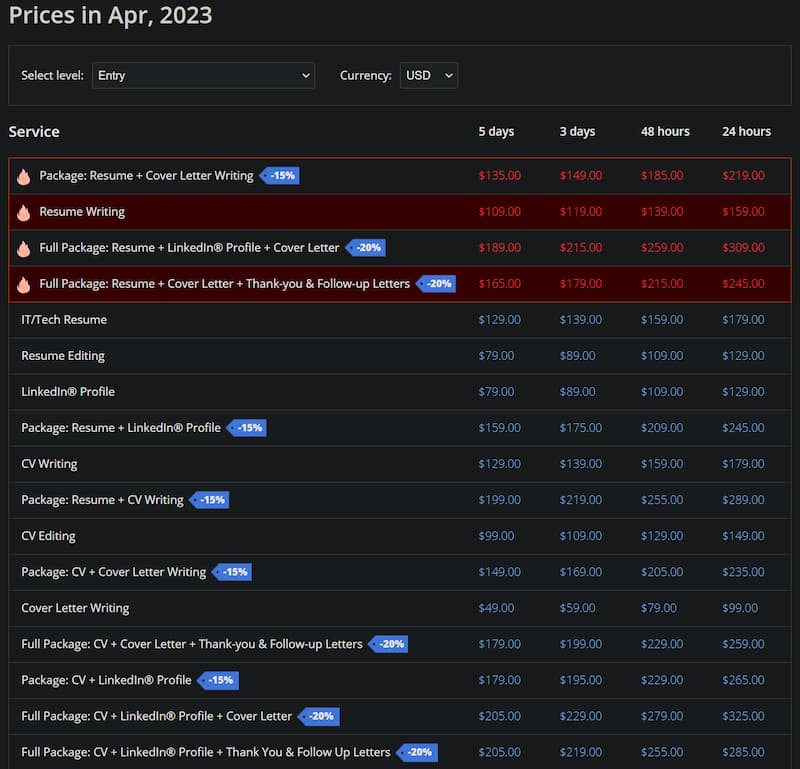Choose Resume Editing $89.00 3-day price

tap(578, 356)
